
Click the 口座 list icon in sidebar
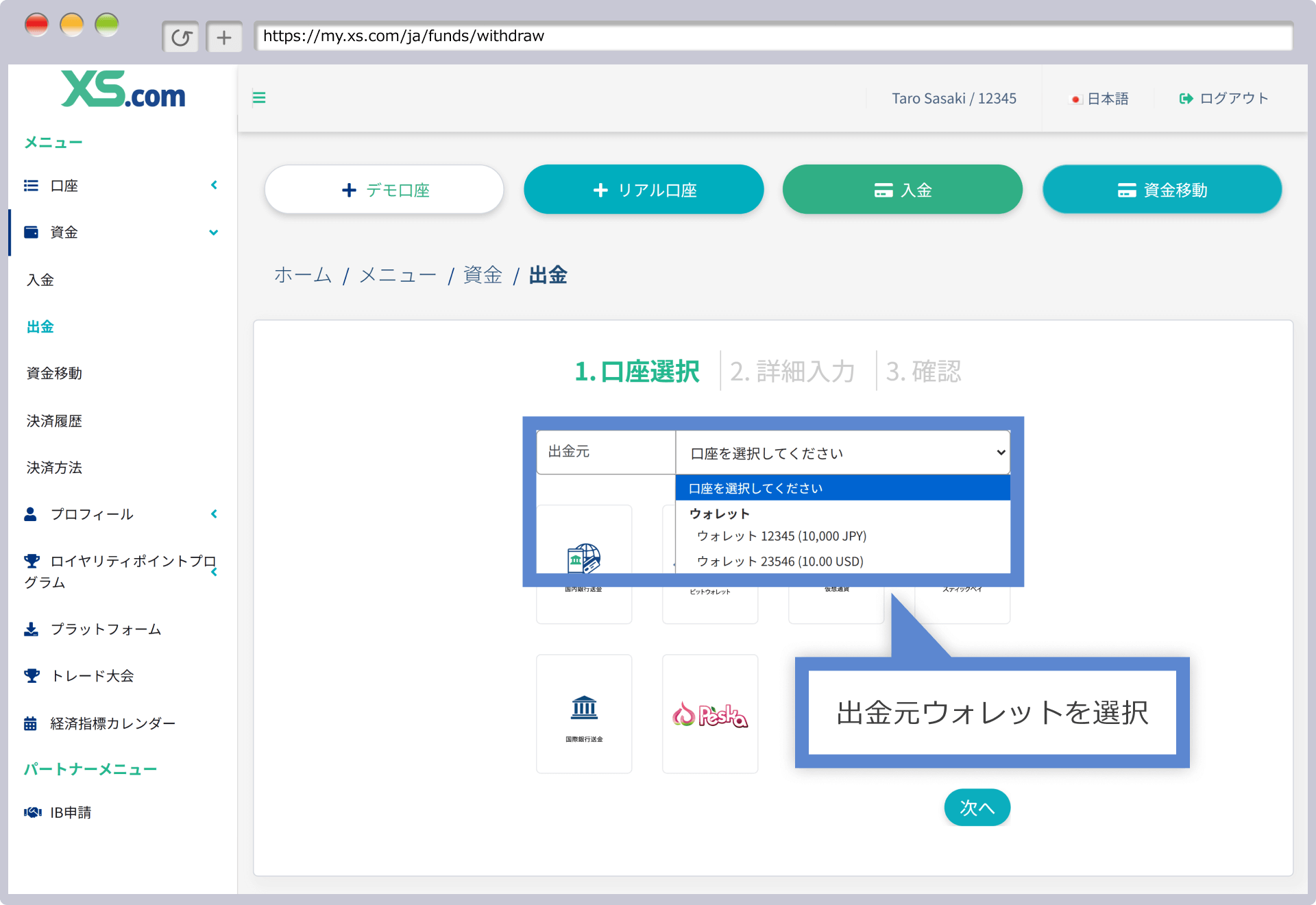31,185
